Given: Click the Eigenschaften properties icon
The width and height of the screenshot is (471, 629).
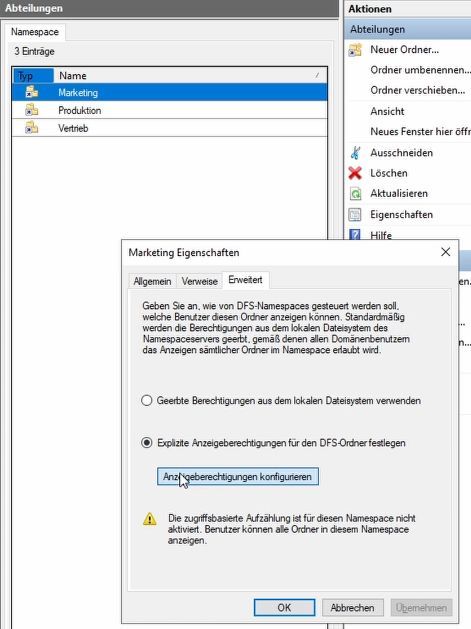Looking at the screenshot, I should pos(355,215).
